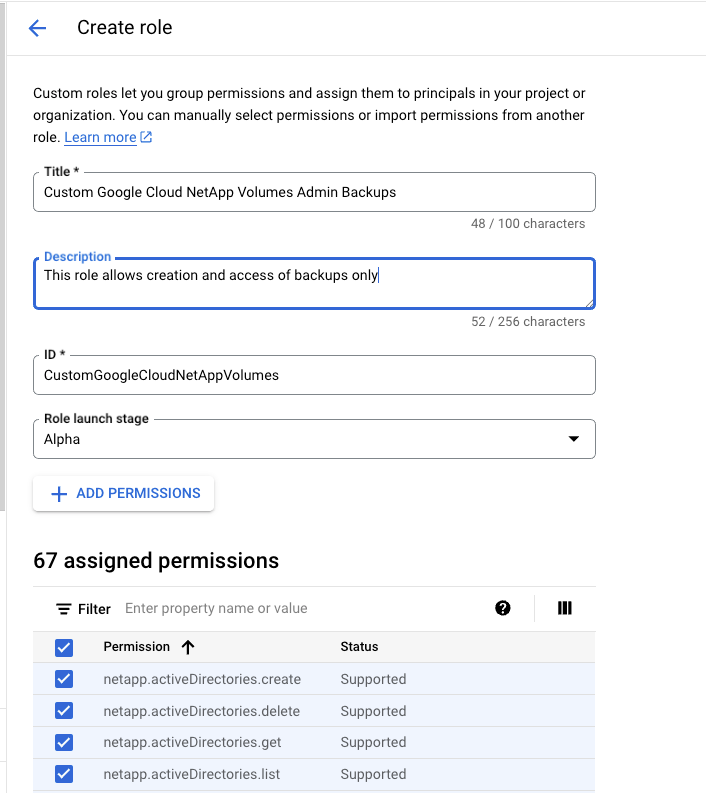Click the filter help question mark icon

[x=503, y=608]
